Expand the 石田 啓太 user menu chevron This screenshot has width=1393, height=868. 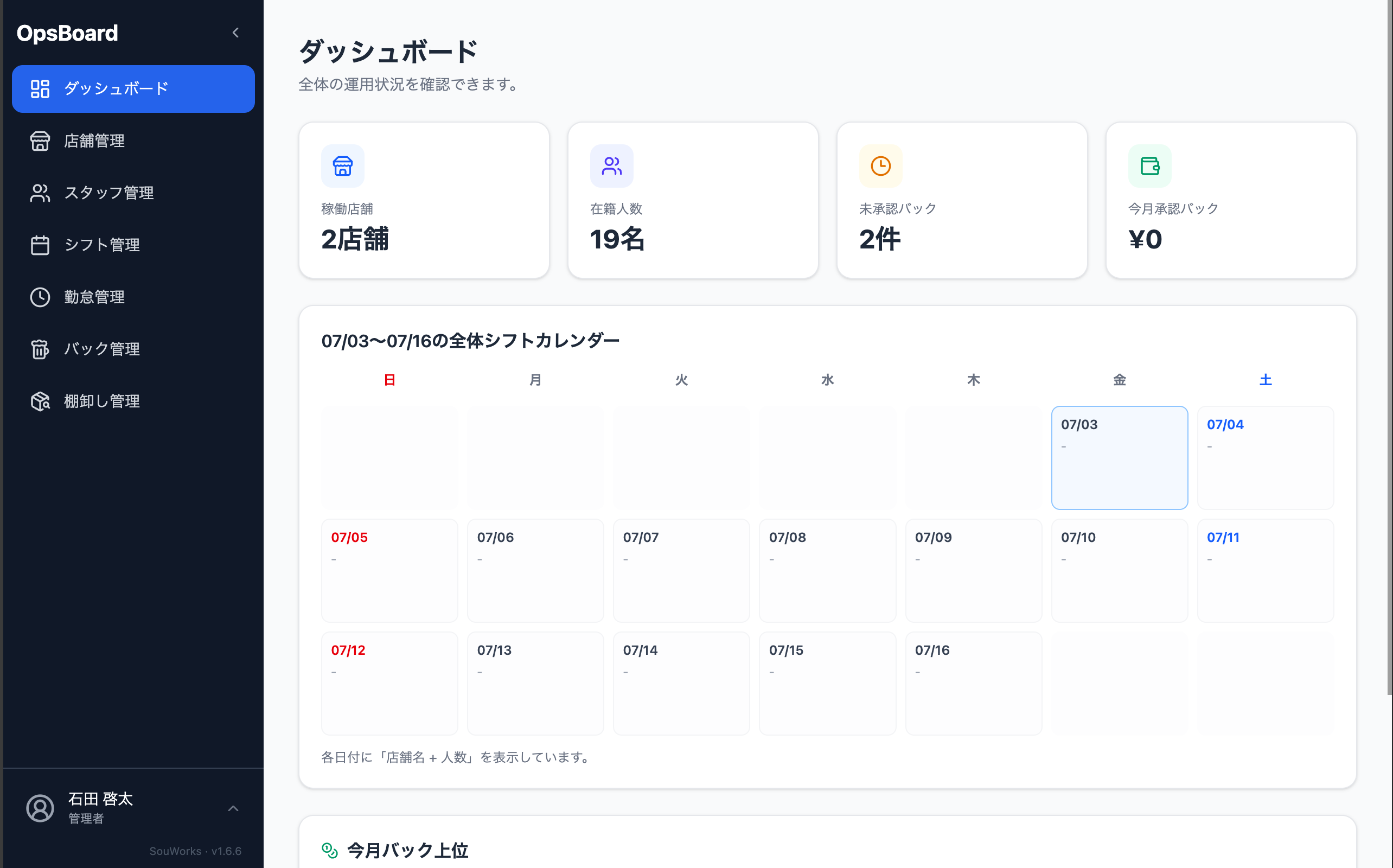(233, 808)
